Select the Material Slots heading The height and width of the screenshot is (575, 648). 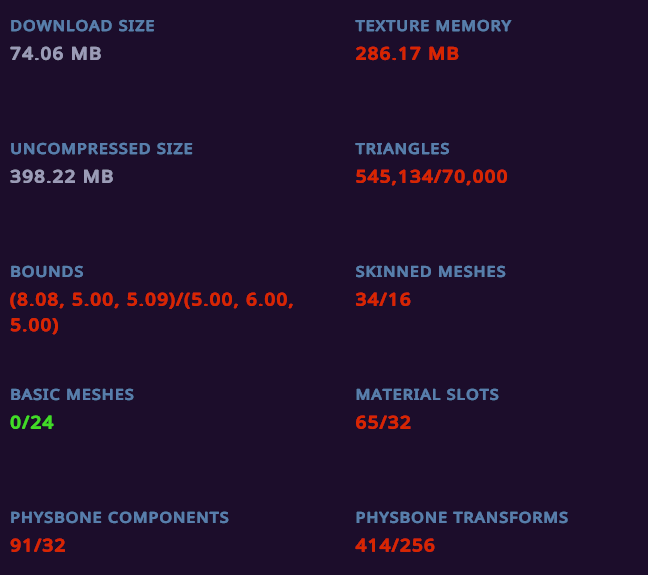click(x=427, y=394)
